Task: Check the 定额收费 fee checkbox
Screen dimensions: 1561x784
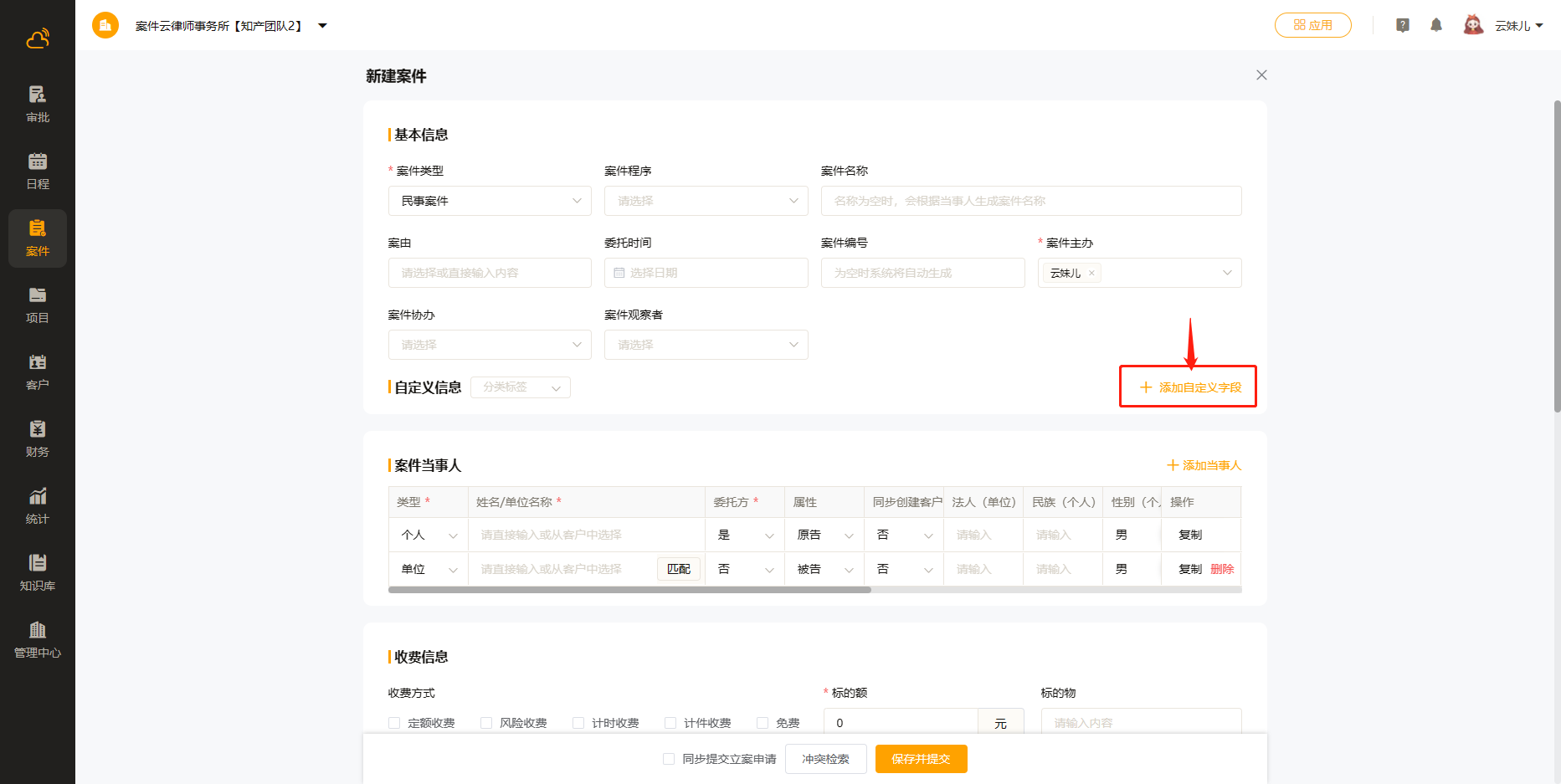Action: tap(394, 723)
